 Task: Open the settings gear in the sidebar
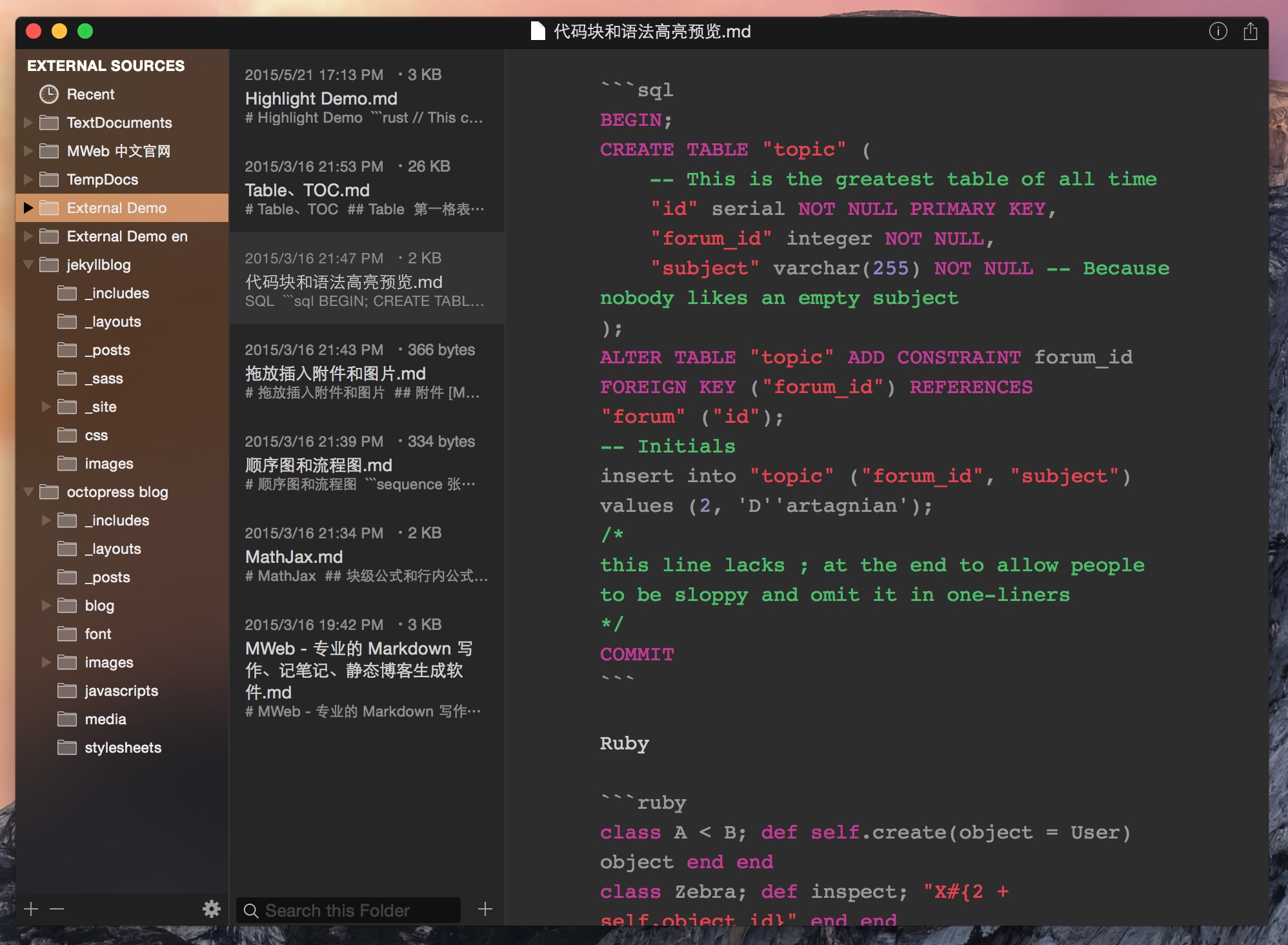(x=212, y=909)
